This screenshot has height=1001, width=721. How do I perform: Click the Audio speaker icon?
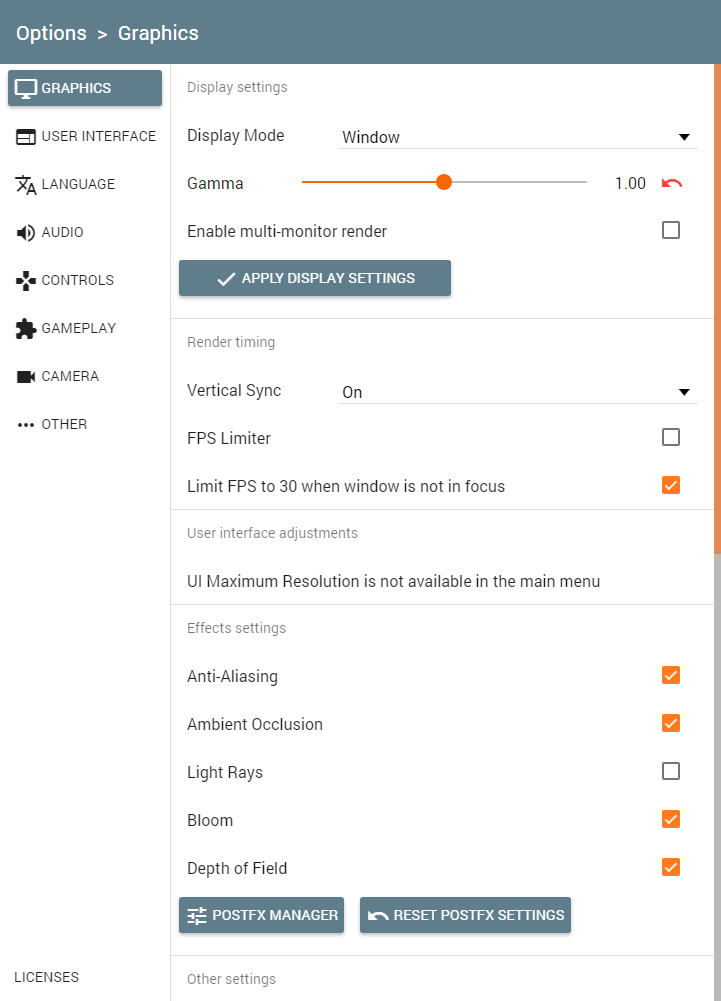tap(26, 232)
